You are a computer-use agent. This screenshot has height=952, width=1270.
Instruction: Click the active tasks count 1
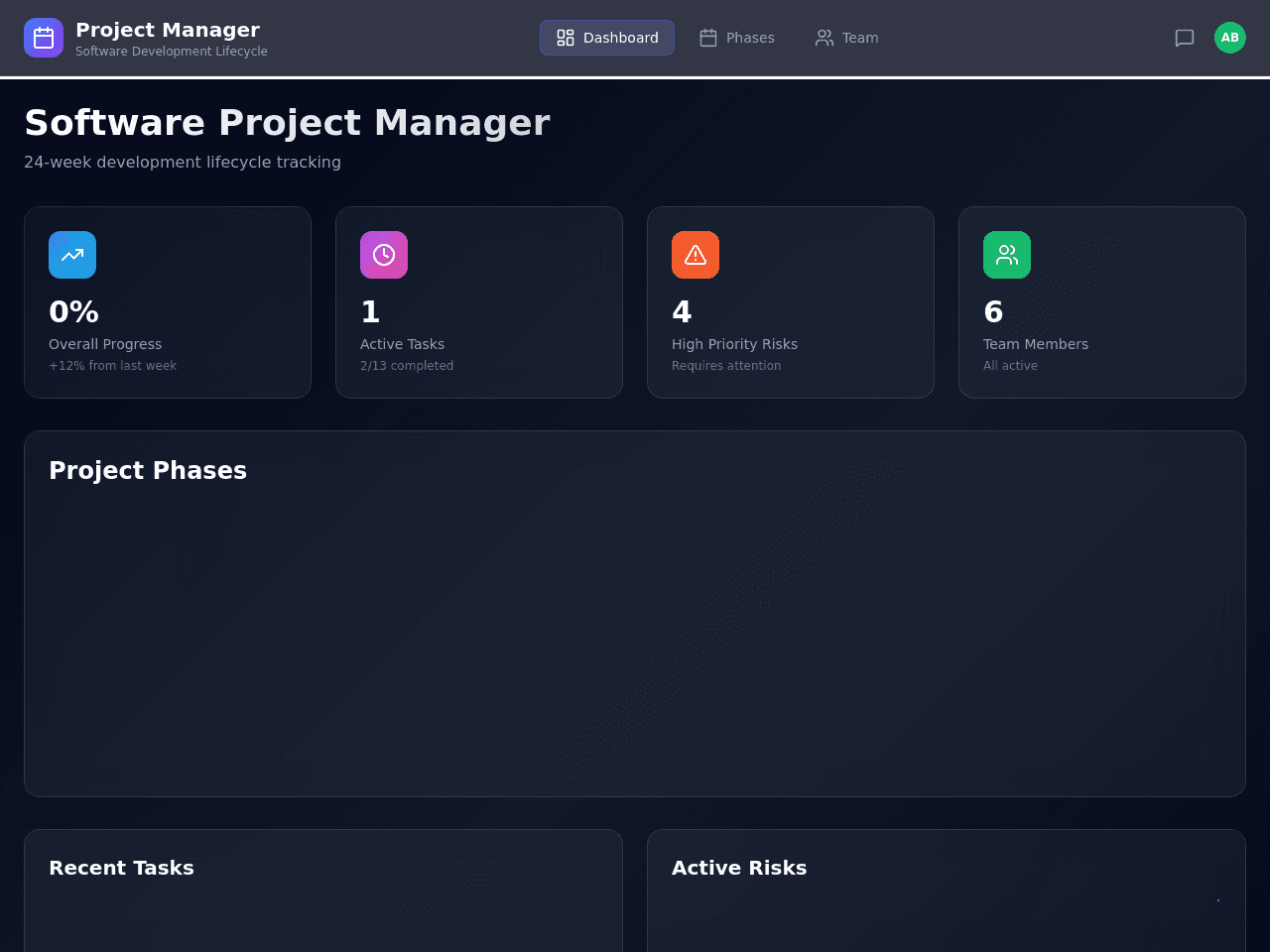point(370,312)
